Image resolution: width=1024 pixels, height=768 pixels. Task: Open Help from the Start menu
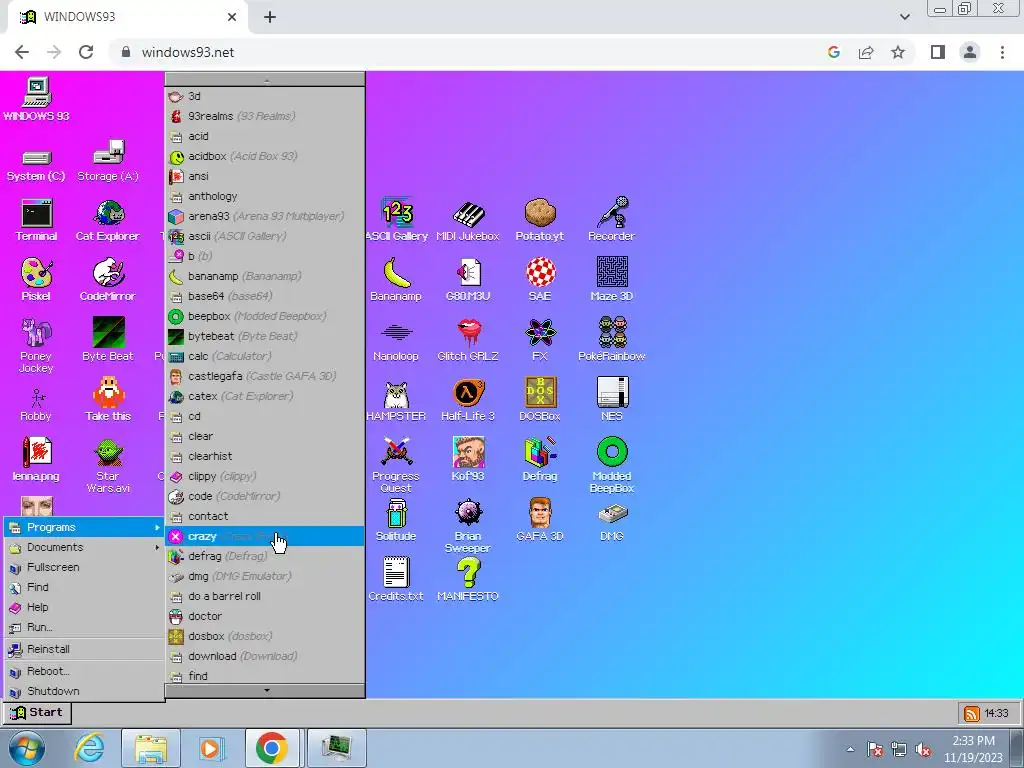[x=84, y=607]
